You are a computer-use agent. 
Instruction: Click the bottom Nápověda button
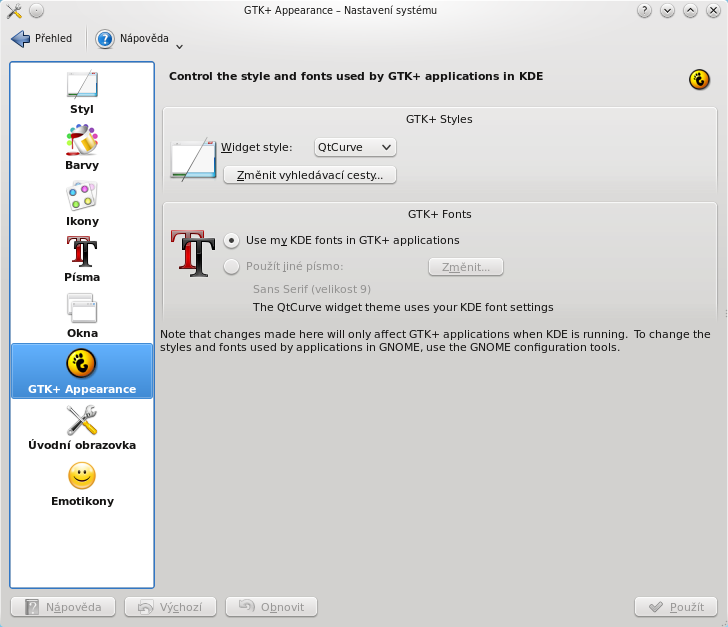coord(63,607)
